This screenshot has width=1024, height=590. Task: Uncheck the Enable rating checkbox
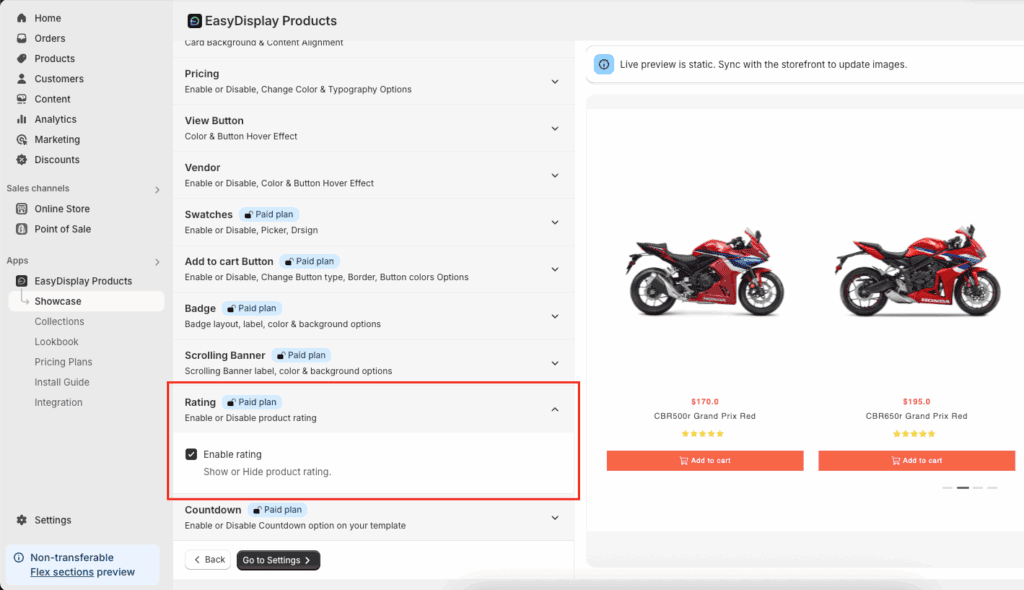[x=191, y=454]
